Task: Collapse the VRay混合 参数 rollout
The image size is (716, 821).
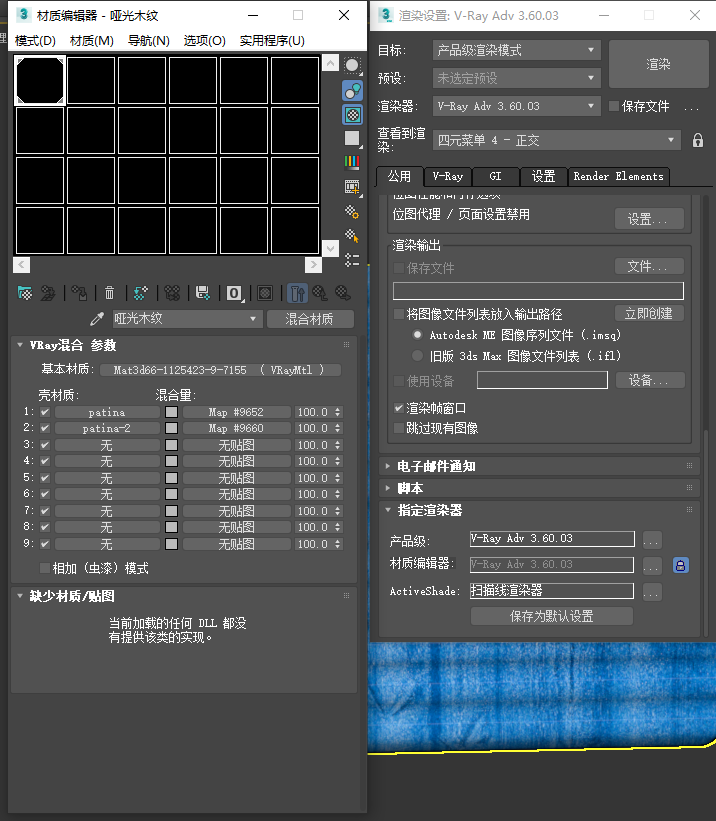Action: click(20, 345)
